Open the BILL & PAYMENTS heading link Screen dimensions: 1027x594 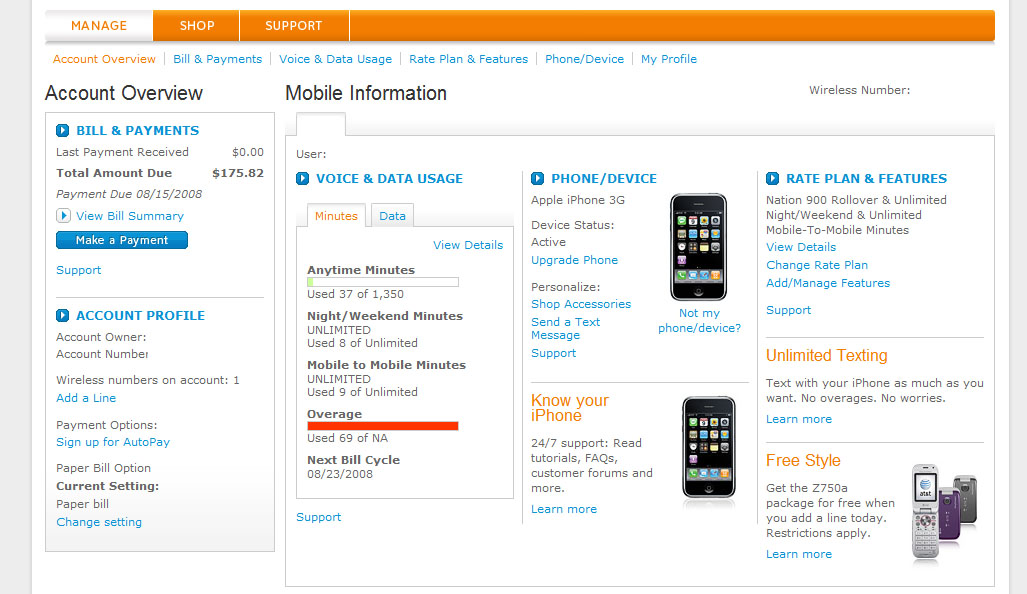click(138, 130)
